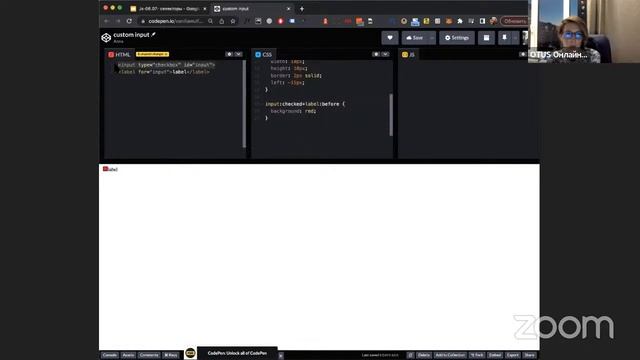The height and width of the screenshot is (360, 640).
Task: Click the browser update button
Action: point(514,21)
